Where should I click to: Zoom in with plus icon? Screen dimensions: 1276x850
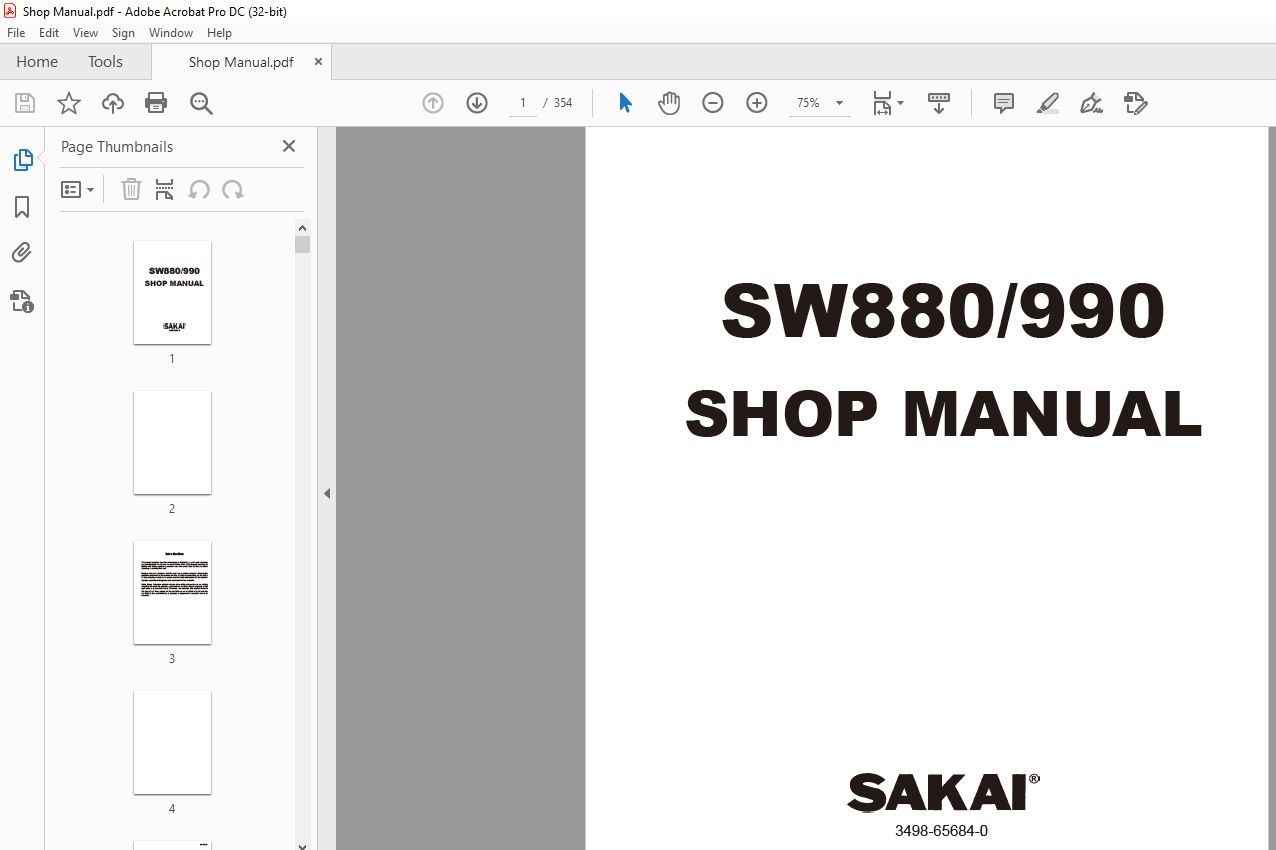click(757, 103)
